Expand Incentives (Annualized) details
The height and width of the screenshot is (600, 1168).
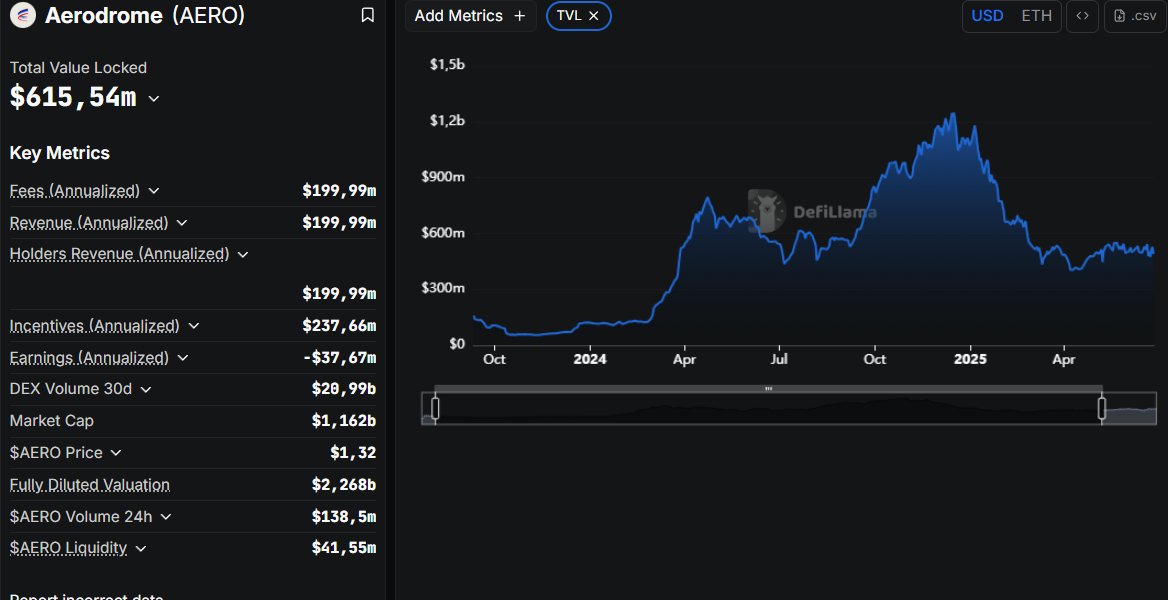pyautogui.click(x=194, y=326)
